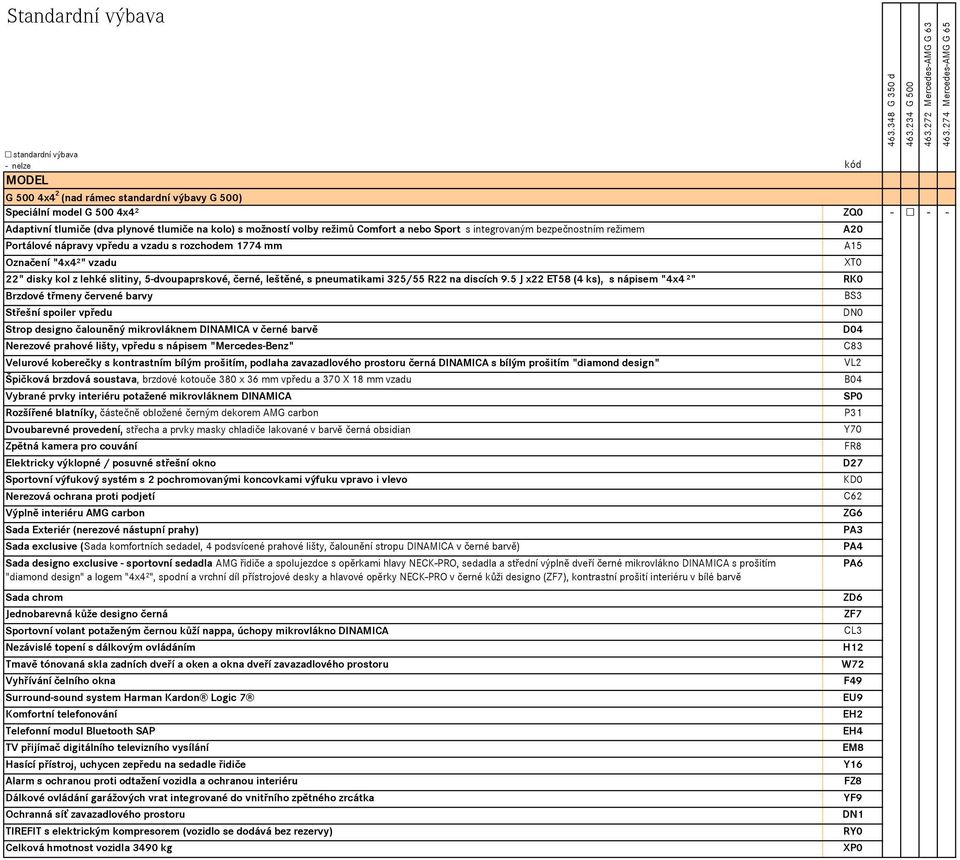Select the "Sportovní výfukový systém" row text

(x=206, y=480)
